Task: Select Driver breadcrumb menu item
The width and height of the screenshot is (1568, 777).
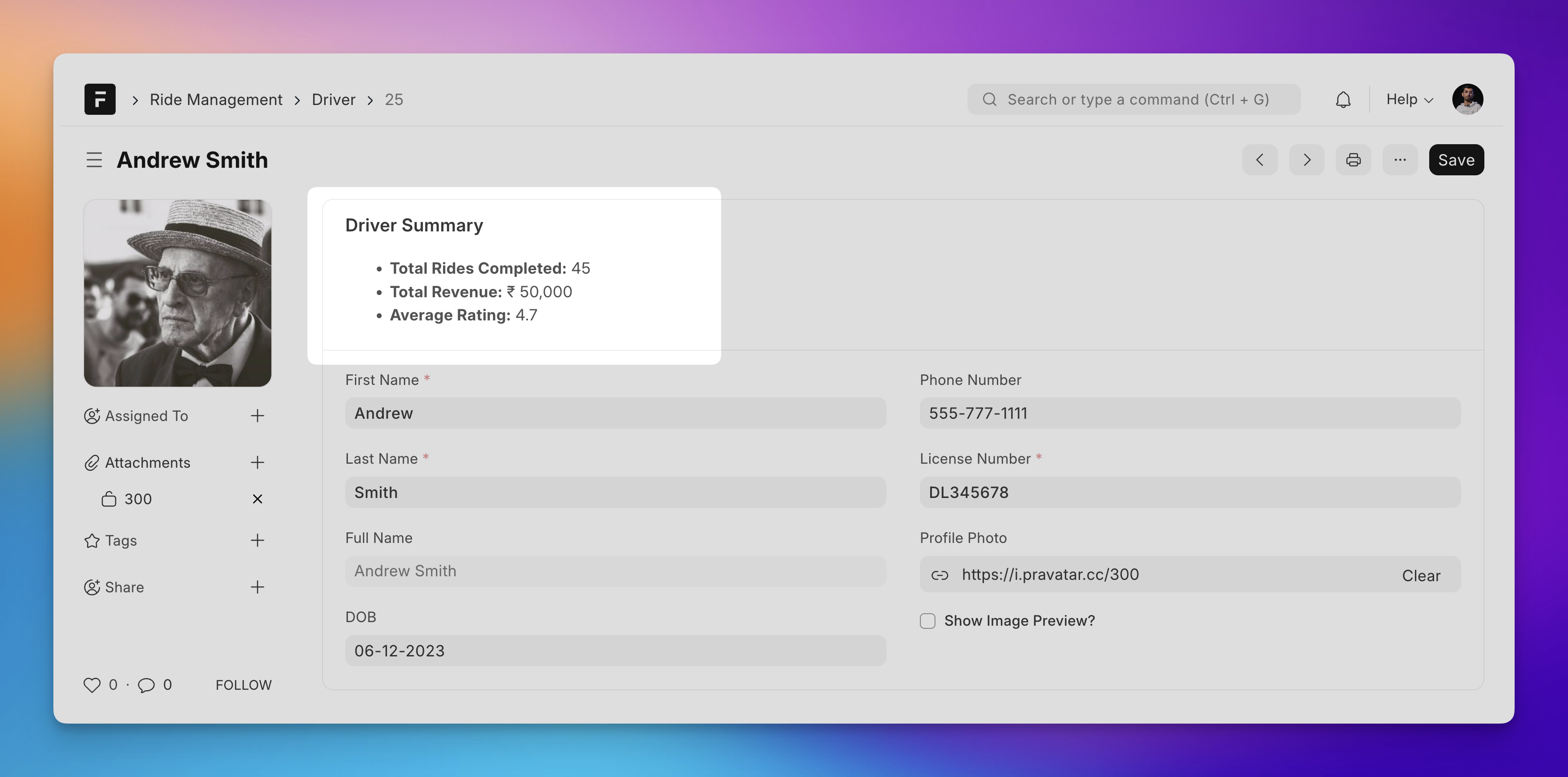Action: pyautogui.click(x=333, y=99)
